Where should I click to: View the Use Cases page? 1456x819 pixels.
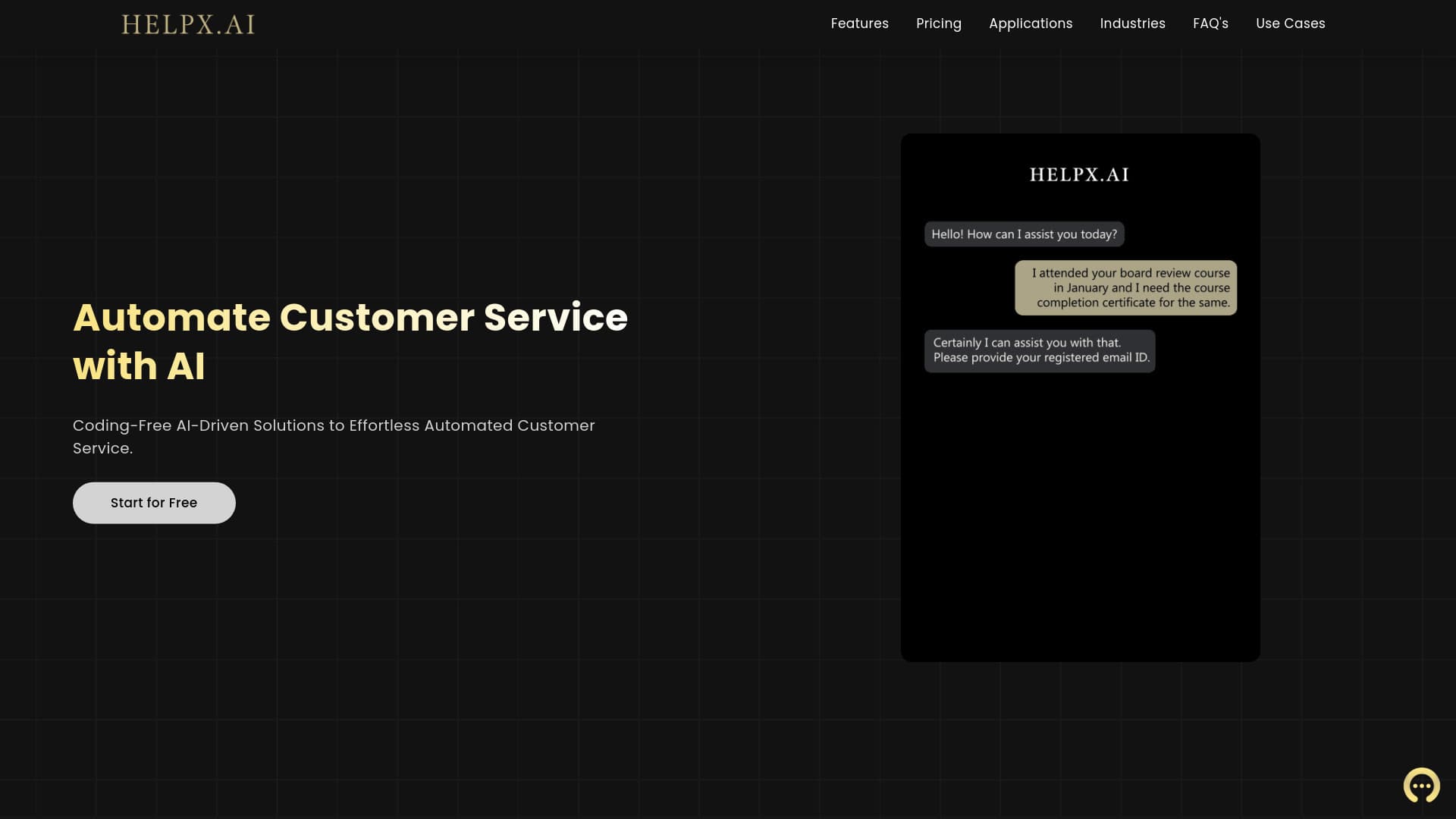[1290, 24]
